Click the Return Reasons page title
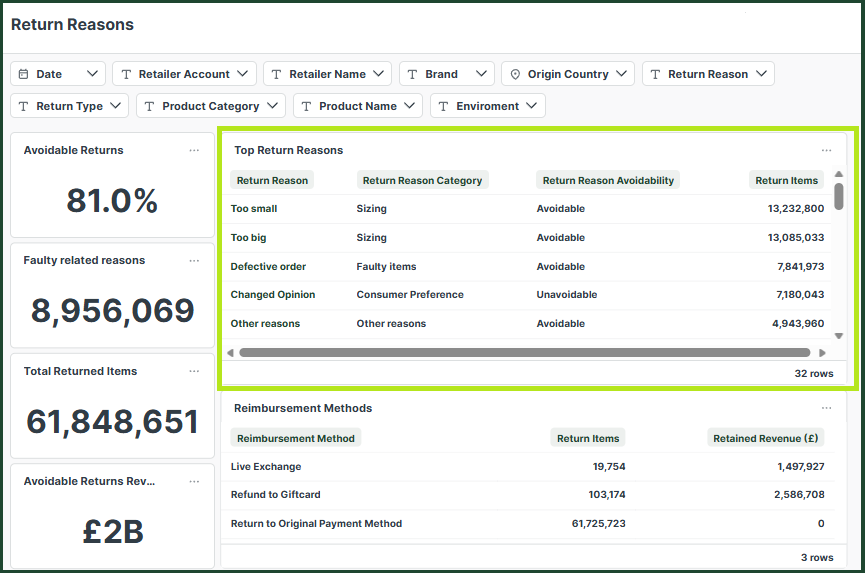The width and height of the screenshot is (865, 573). [72, 25]
